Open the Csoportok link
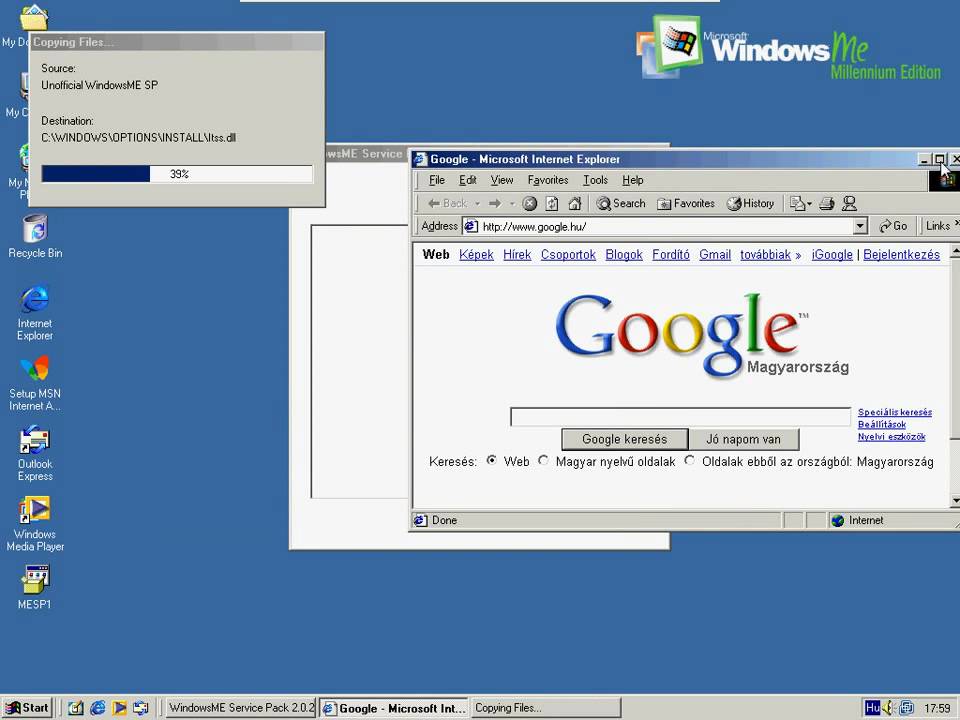The width and height of the screenshot is (960, 720). tap(568, 255)
